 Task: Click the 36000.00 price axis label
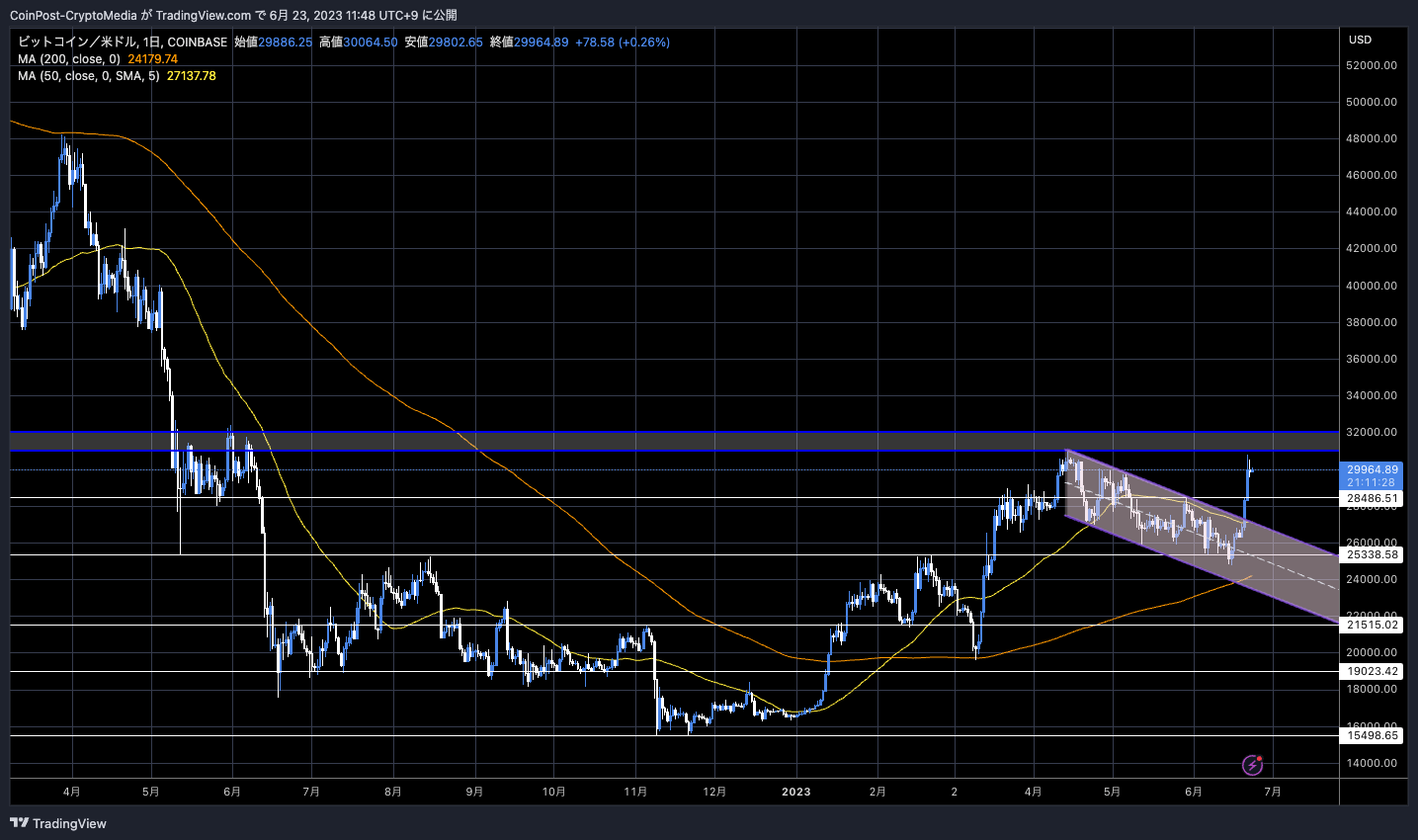1373,359
